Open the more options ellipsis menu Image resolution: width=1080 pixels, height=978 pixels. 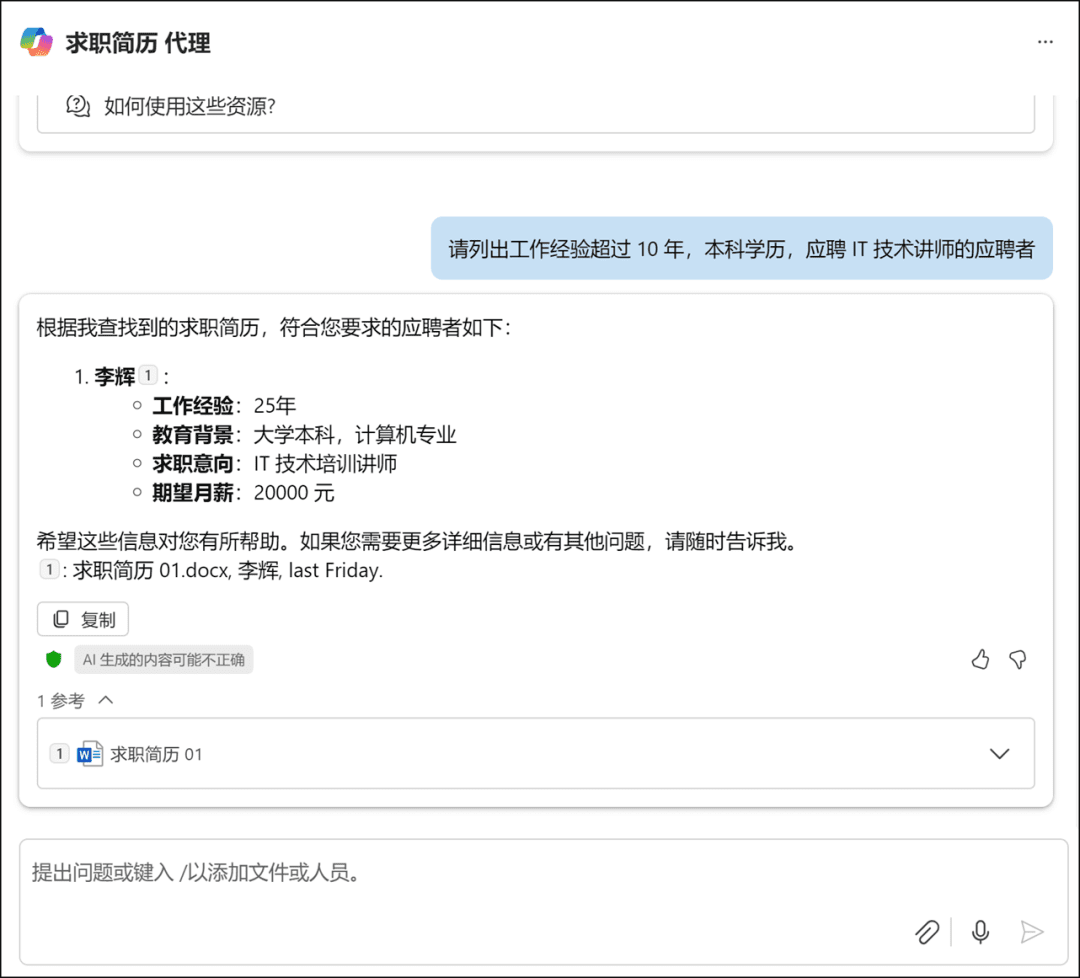pyautogui.click(x=1045, y=42)
